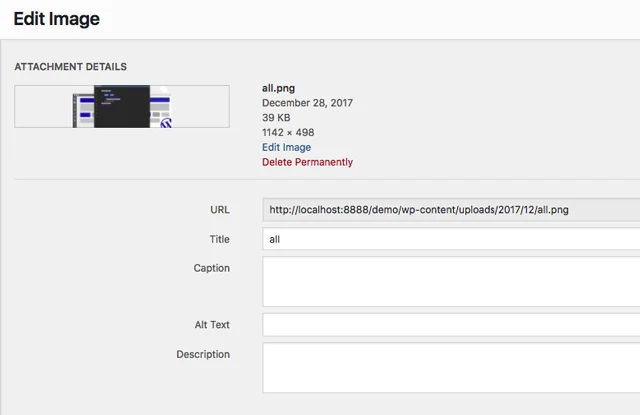Click the red Delete Permanently link
Image resolution: width=640 pixels, height=415 pixels.
click(307, 162)
